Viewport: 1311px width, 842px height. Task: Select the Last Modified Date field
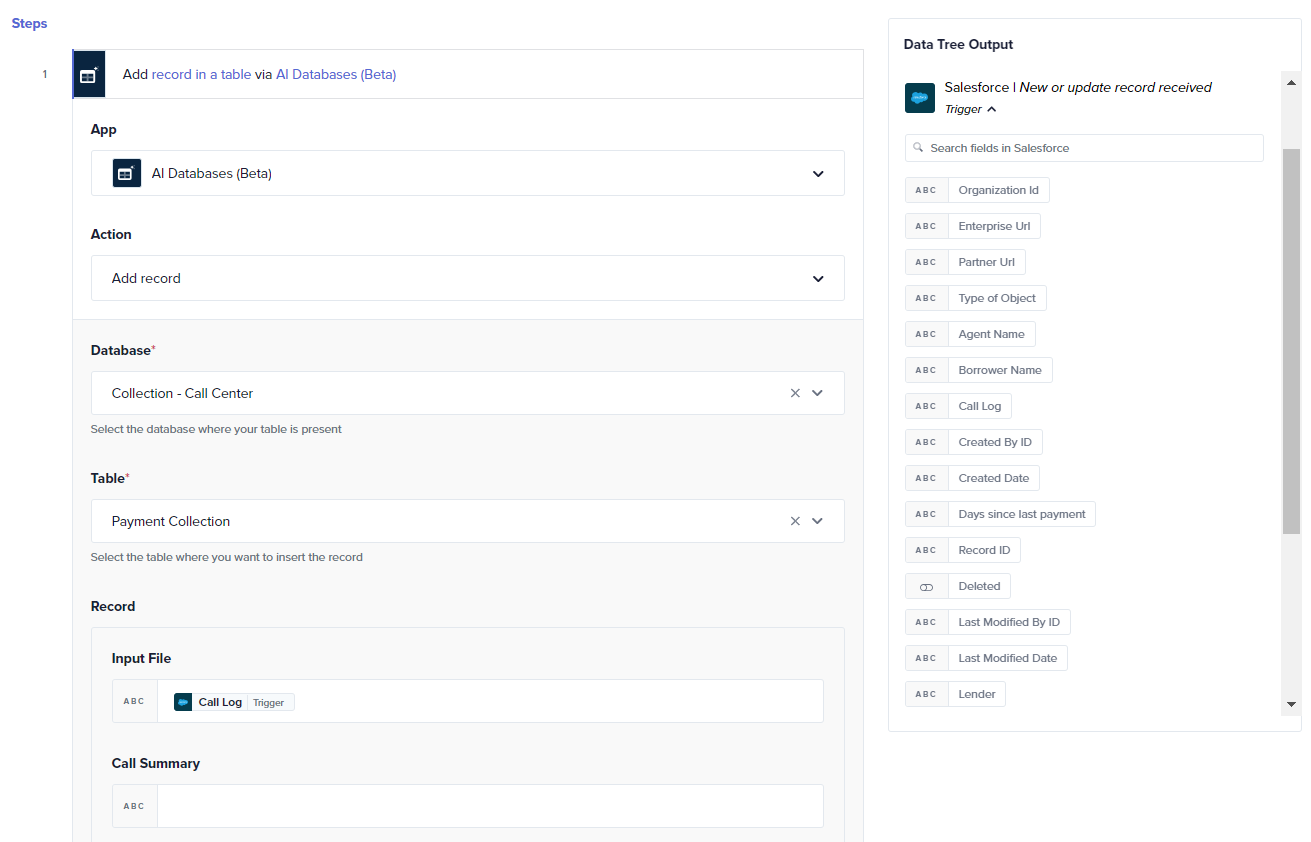tap(986, 658)
